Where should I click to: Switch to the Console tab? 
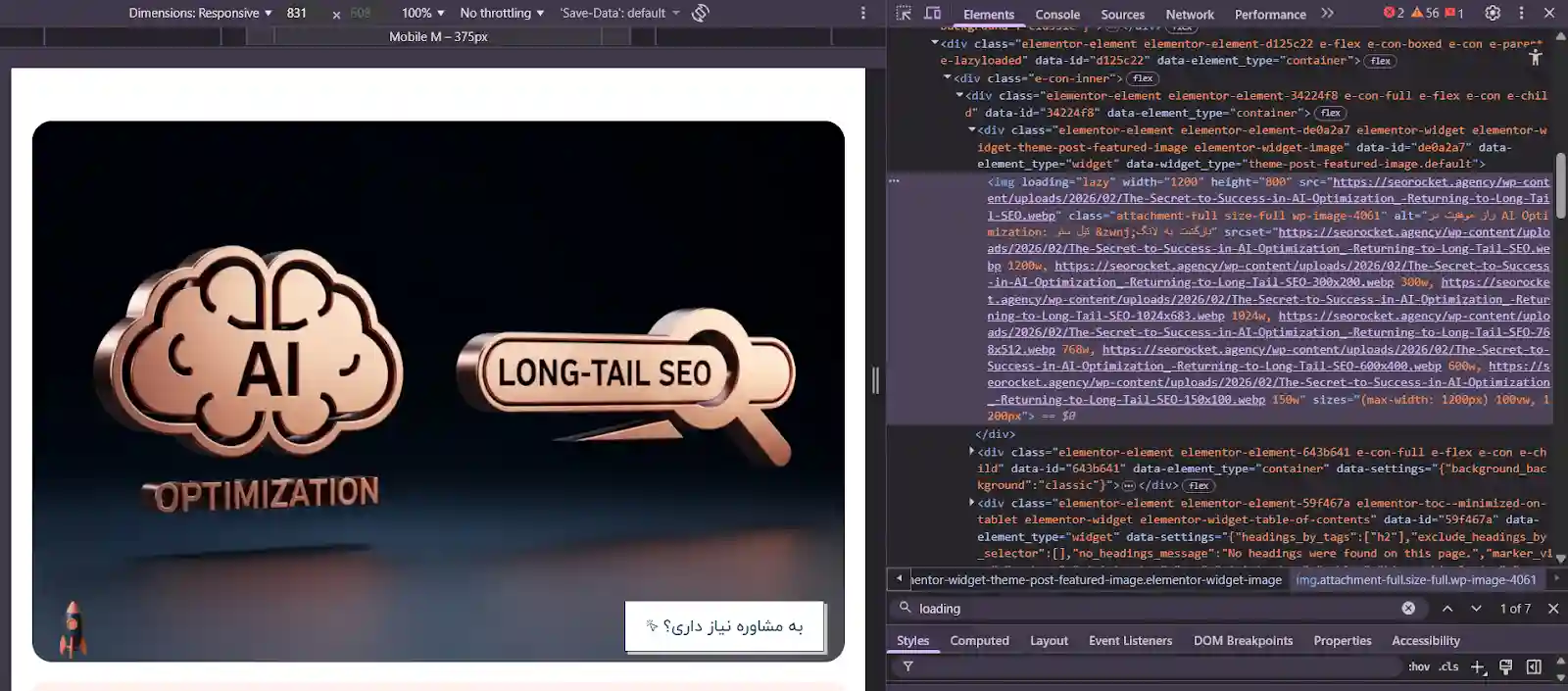[1057, 15]
